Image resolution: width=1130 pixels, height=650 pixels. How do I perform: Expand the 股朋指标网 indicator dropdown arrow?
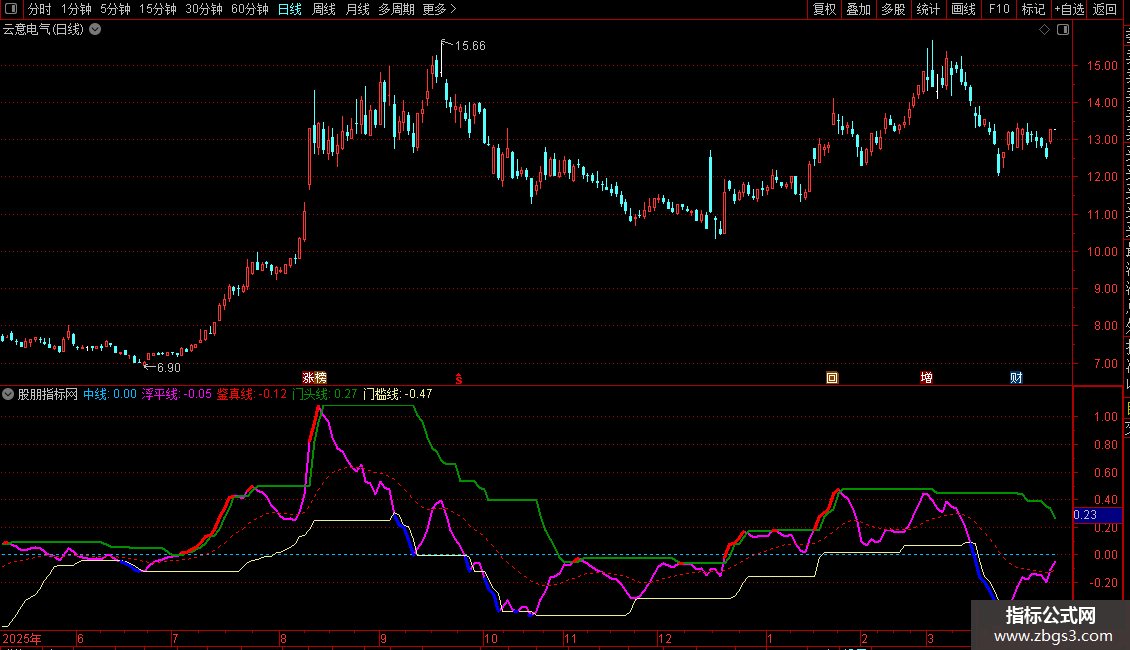tap(8, 394)
